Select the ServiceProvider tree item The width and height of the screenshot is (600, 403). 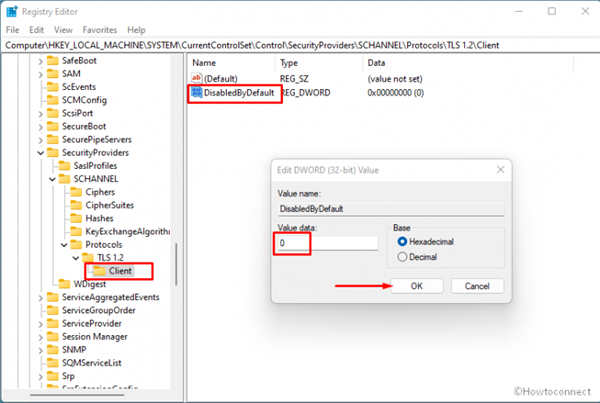click(x=92, y=323)
